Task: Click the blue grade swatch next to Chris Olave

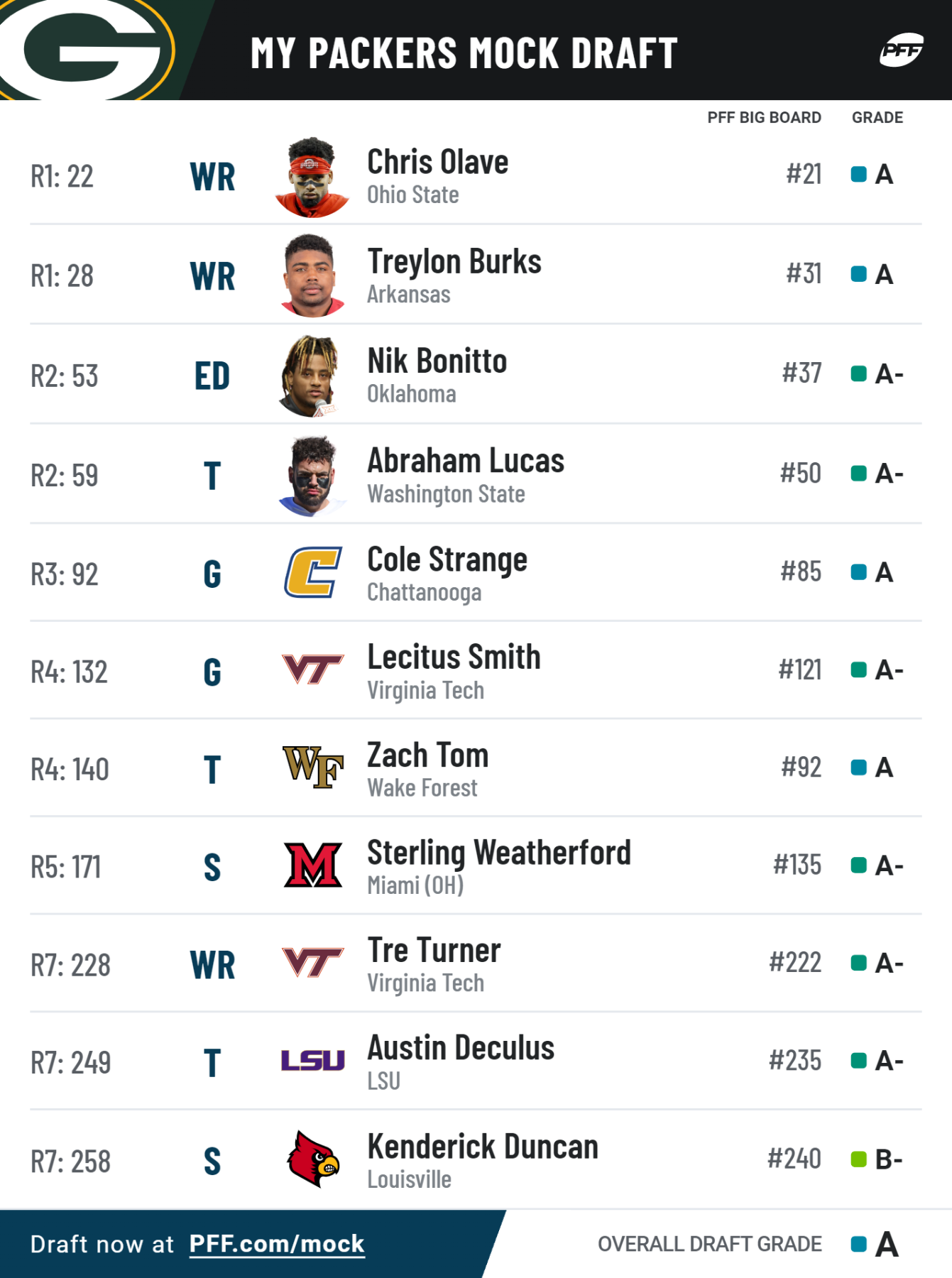Action: (x=858, y=174)
